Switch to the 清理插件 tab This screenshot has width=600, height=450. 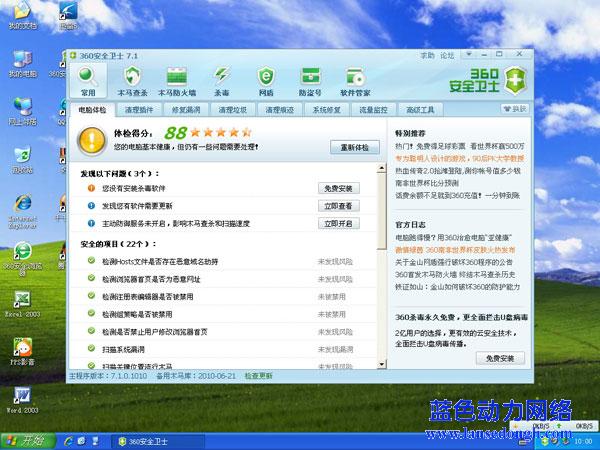tap(139, 110)
